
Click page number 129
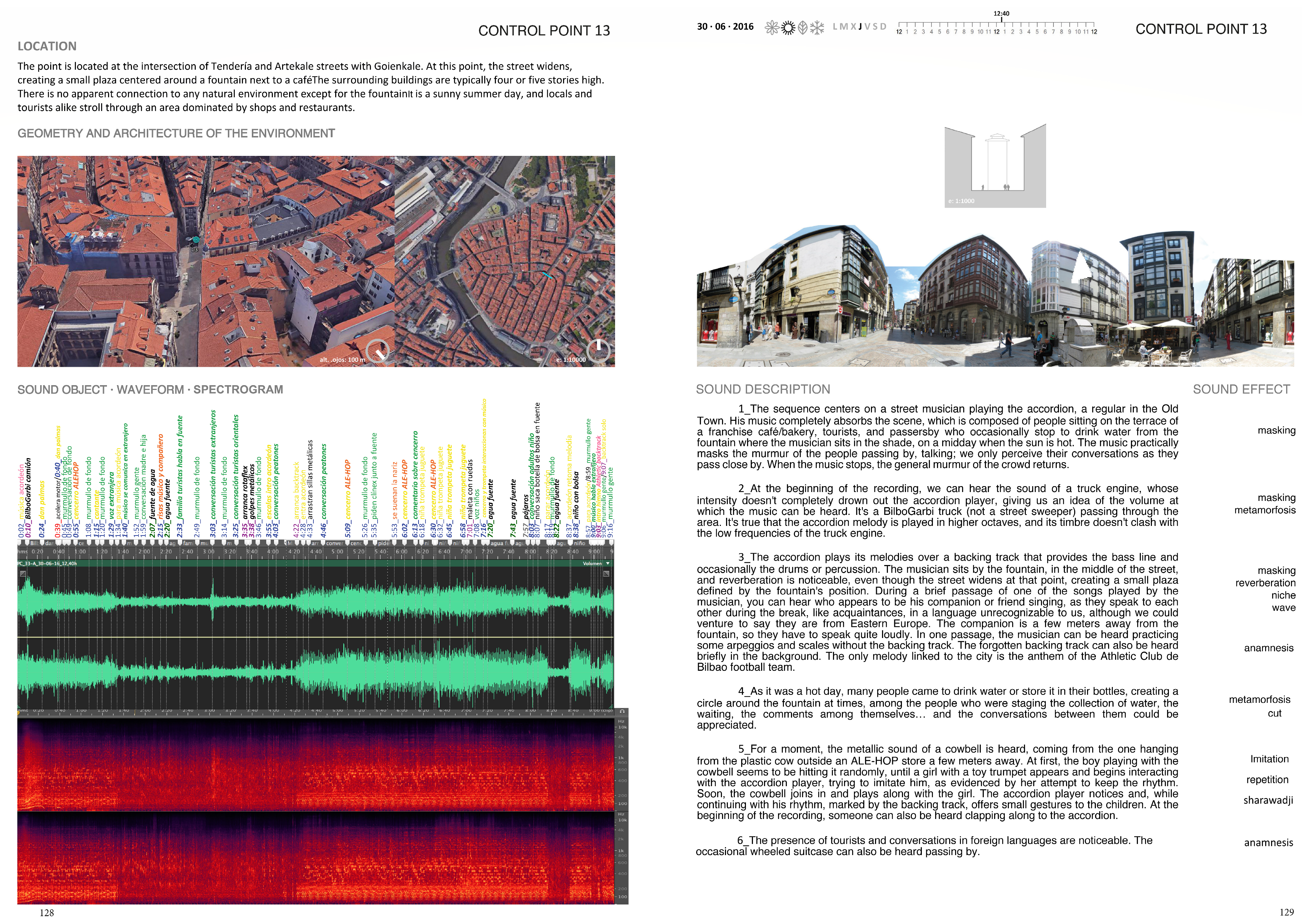[1287, 912]
